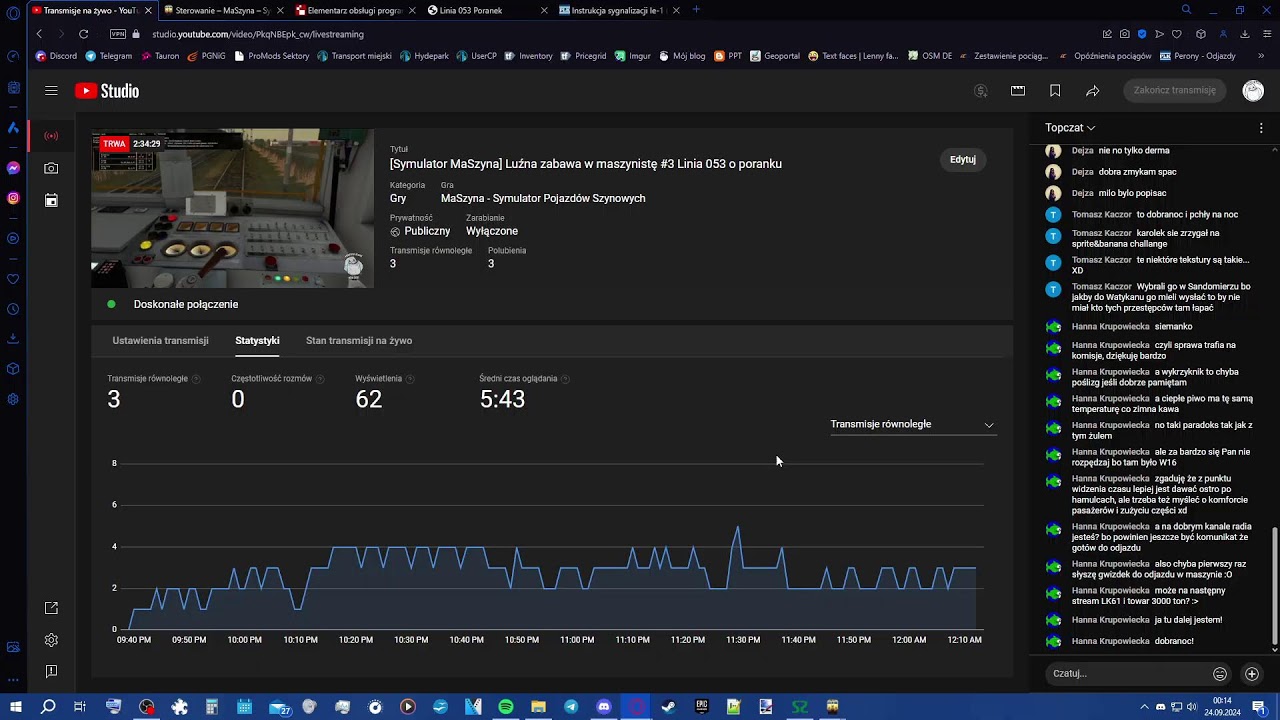The height and width of the screenshot is (720, 1280).
Task: Share the live stream via arrow icon
Action: pyautogui.click(x=1093, y=91)
